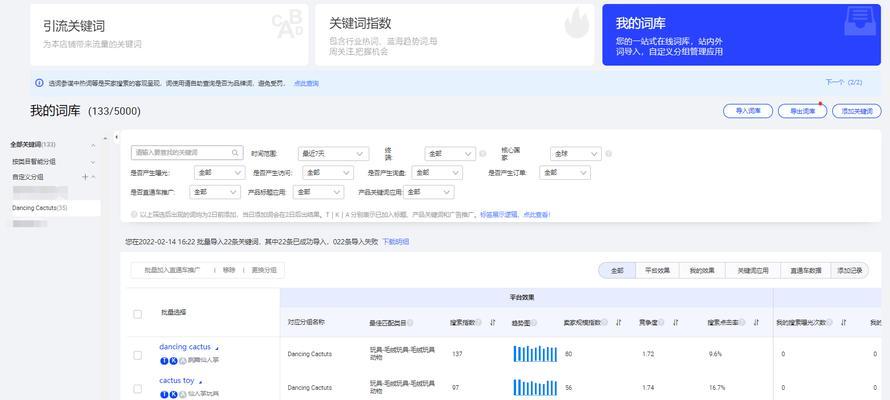Click the small arrow beside dancing cactus keyword

[216, 348]
